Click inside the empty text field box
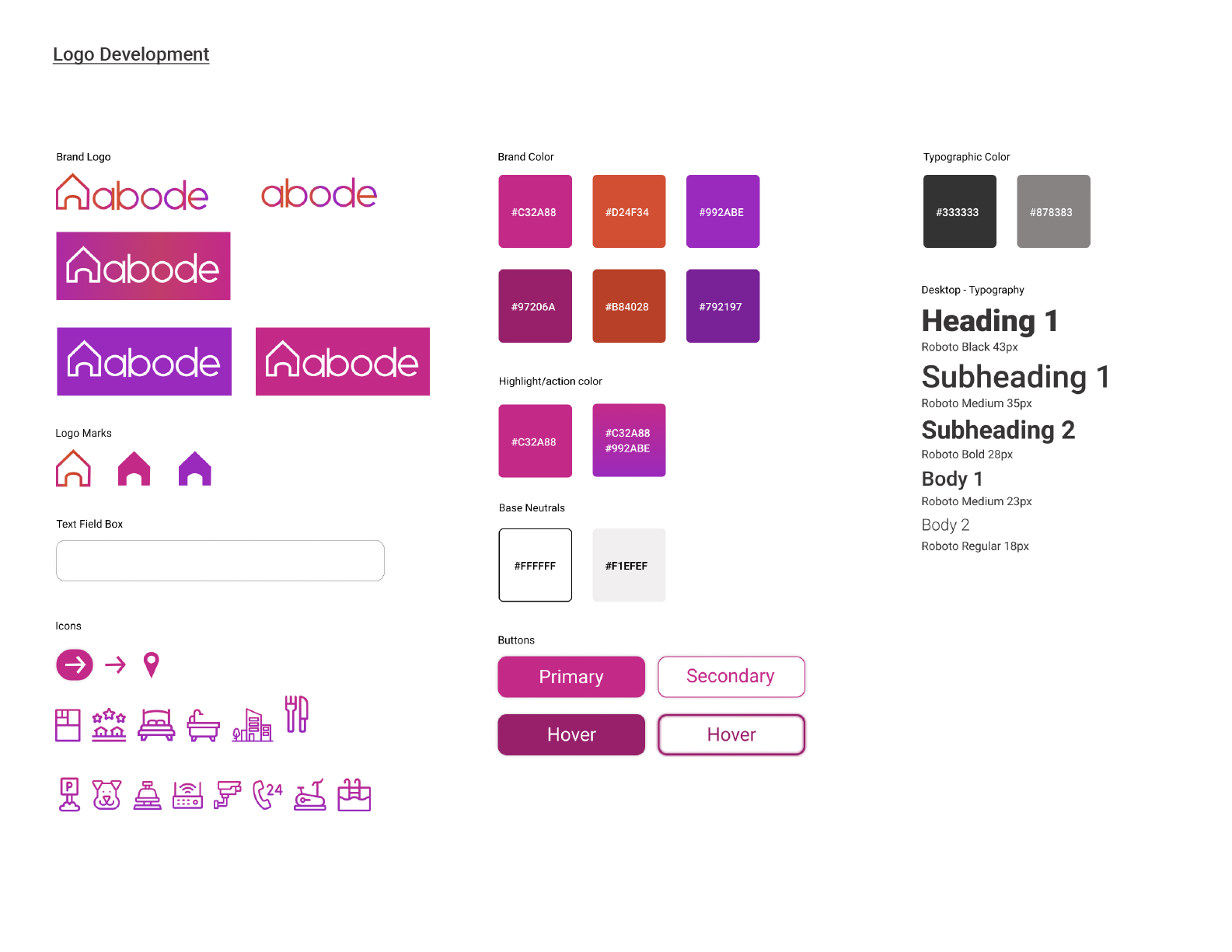The height and width of the screenshot is (952, 1232). click(x=220, y=561)
